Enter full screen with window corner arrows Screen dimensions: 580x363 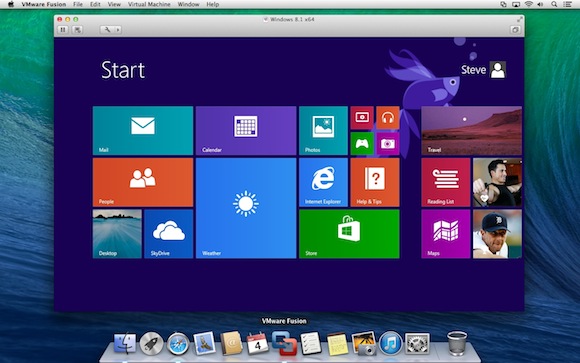[520, 19]
